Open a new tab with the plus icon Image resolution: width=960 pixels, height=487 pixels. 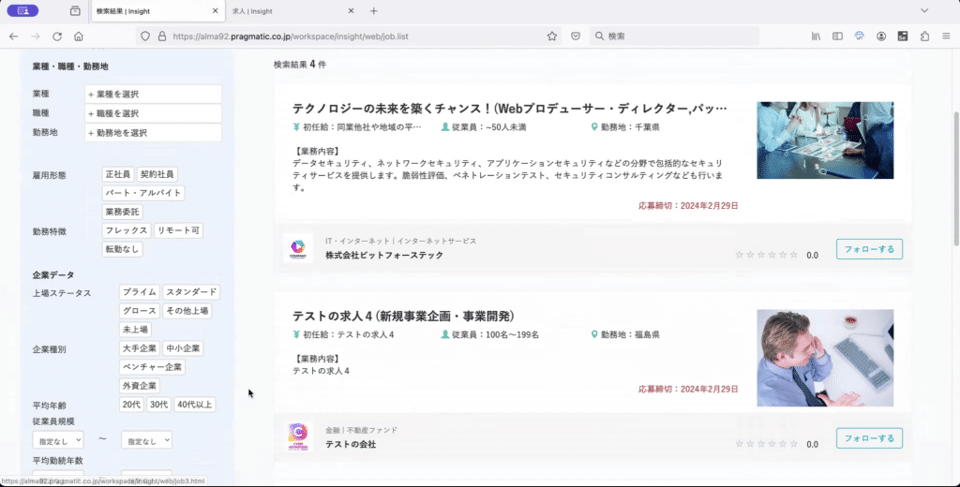pyautogui.click(x=373, y=11)
